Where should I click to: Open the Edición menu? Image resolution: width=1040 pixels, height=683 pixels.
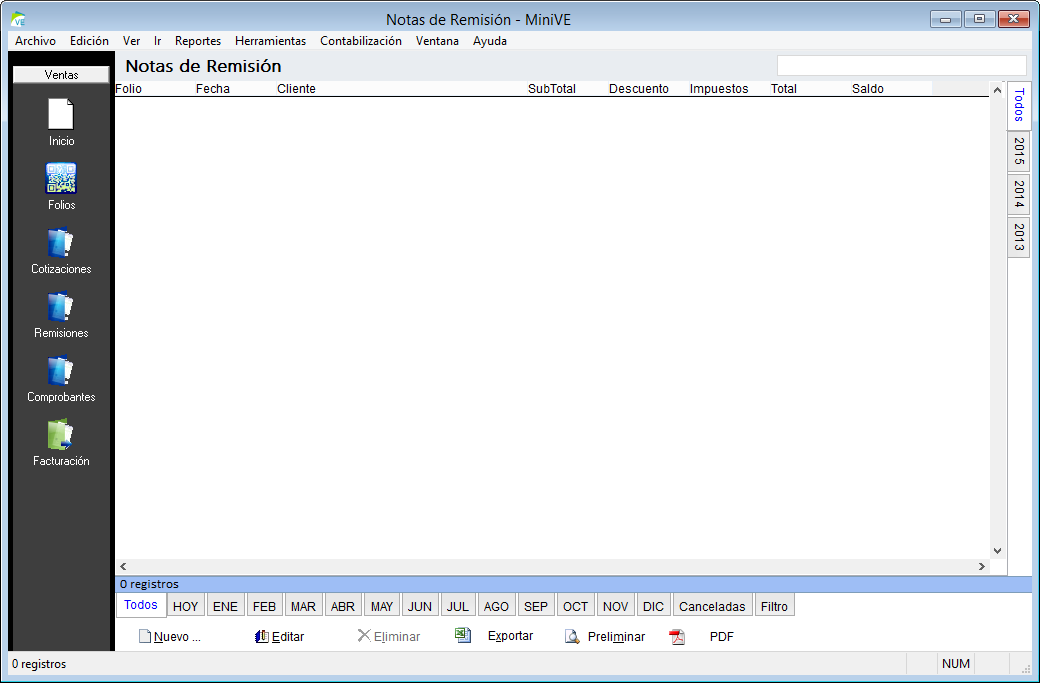[89, 41]
